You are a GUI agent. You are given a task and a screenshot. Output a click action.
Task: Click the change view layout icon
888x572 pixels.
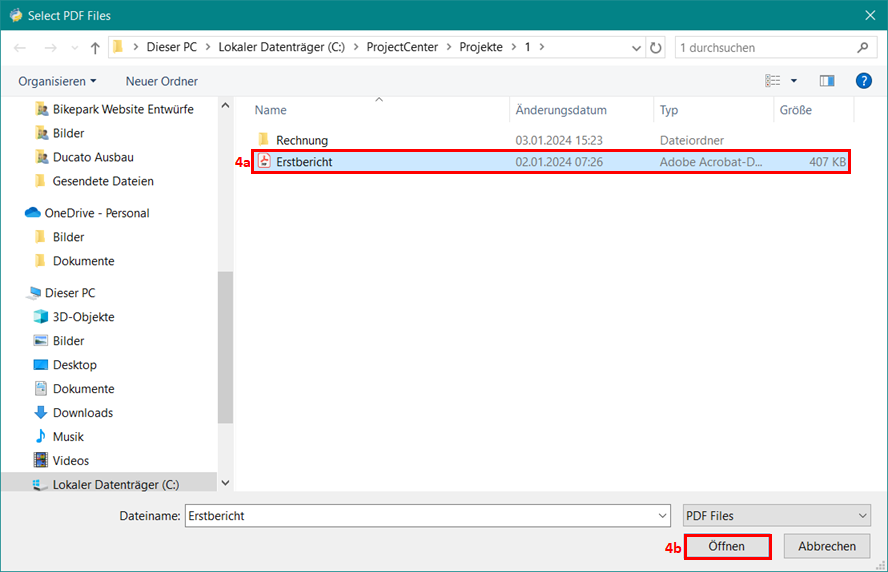(773, 81)
